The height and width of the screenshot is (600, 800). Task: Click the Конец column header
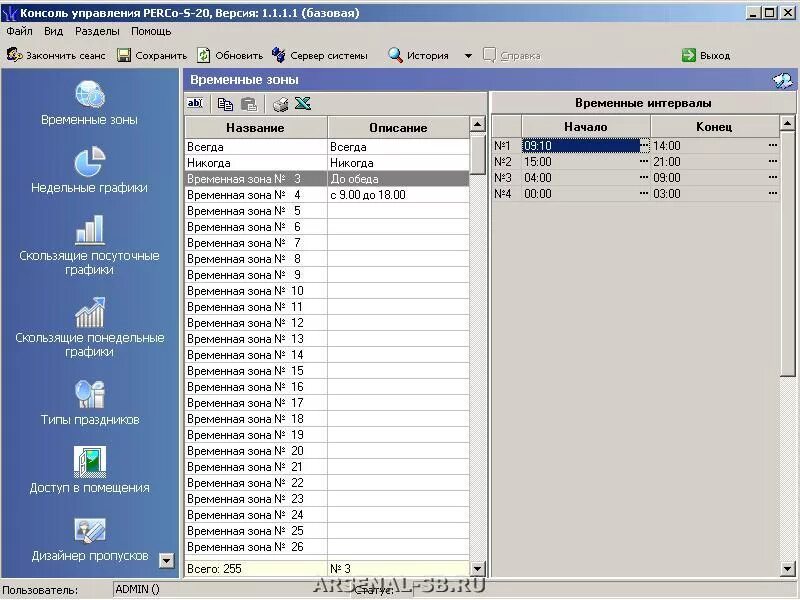tap(714, 127)
